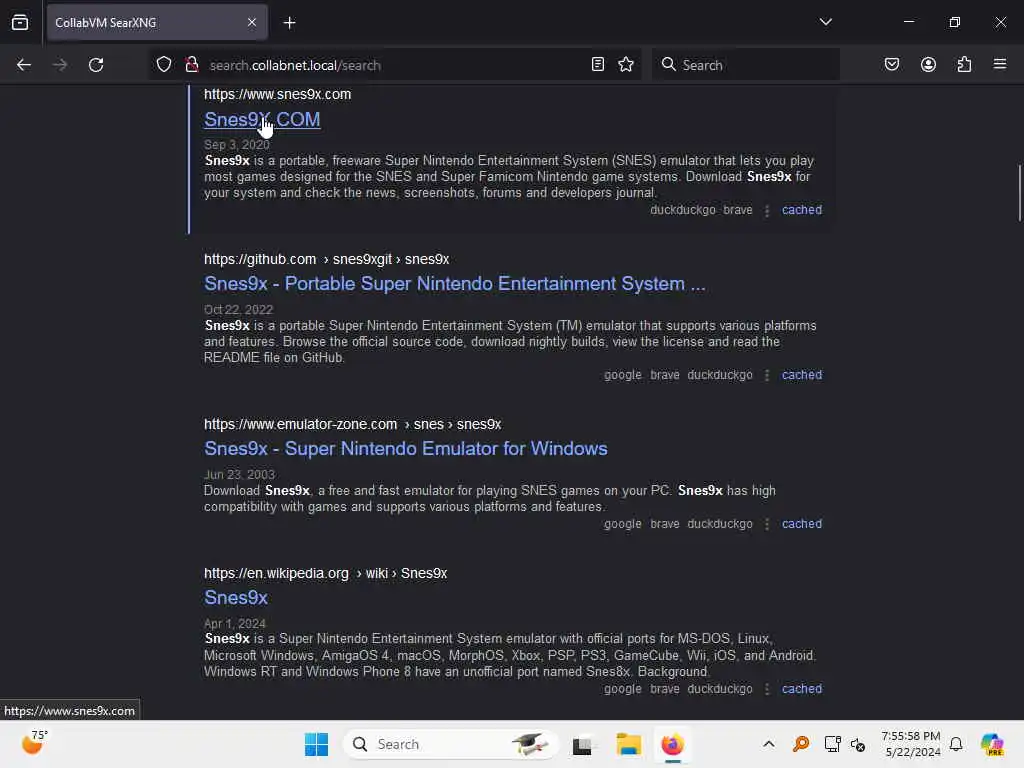
Task: Open File Explorer from the taskbar
Action: click(x=628, y=744)
